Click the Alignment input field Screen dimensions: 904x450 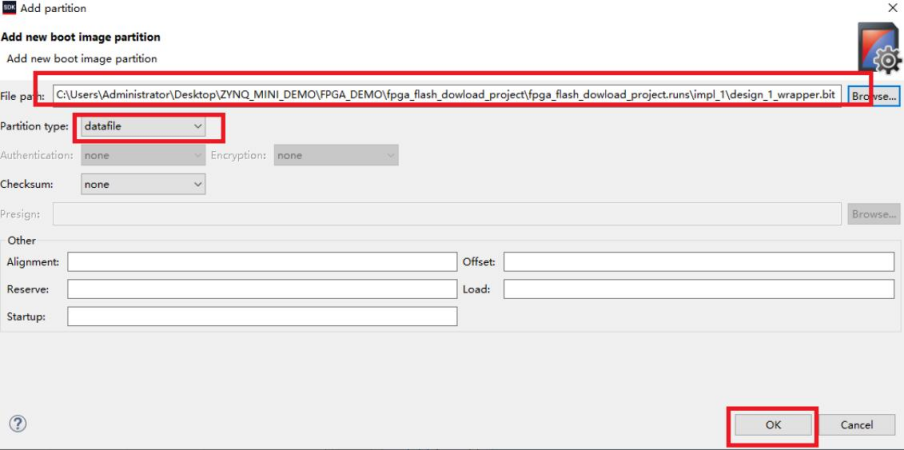point(262,261)
